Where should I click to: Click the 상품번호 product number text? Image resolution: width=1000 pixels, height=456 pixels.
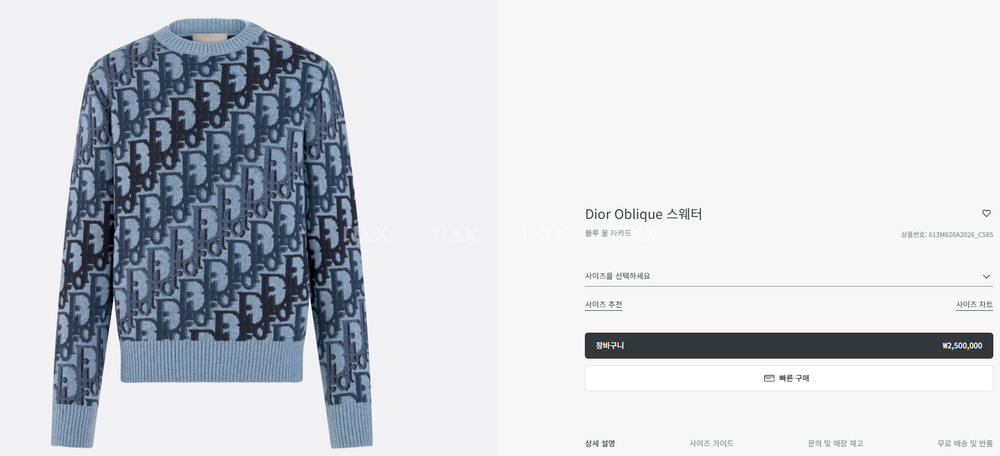tap(946, 235)
